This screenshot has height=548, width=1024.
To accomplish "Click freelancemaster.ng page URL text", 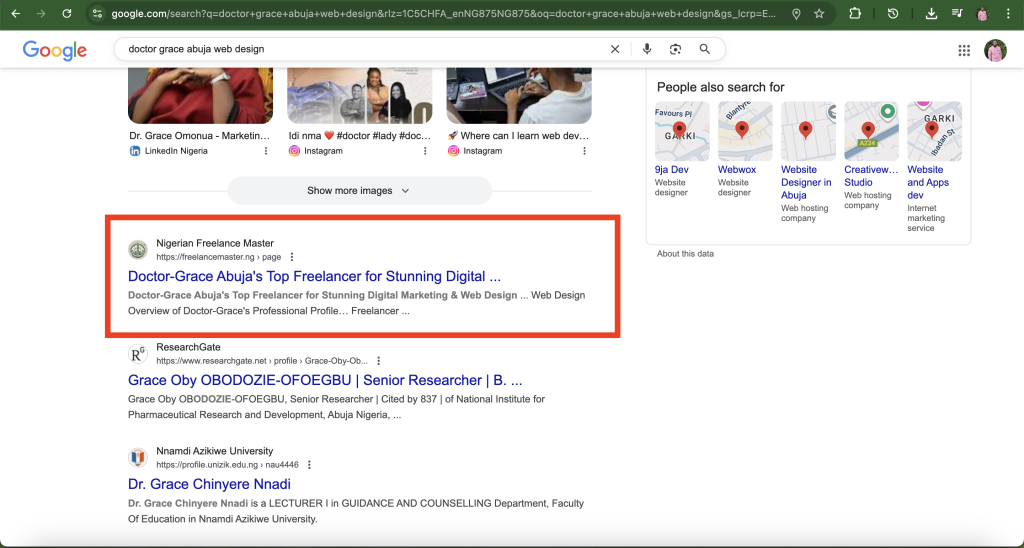I will pyautogui.click(x=218, y=257).
